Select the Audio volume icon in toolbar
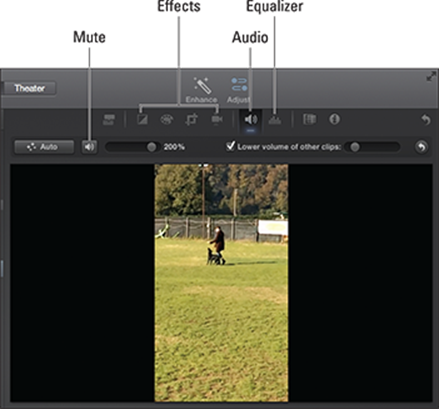The width and height of the screenshot is (439, 409). click(251, 119)
